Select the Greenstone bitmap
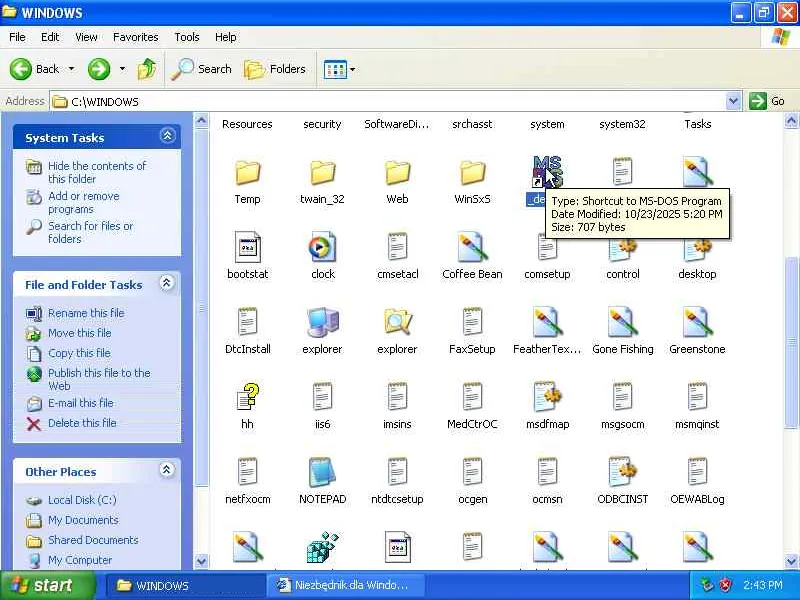 click(697, 322)
